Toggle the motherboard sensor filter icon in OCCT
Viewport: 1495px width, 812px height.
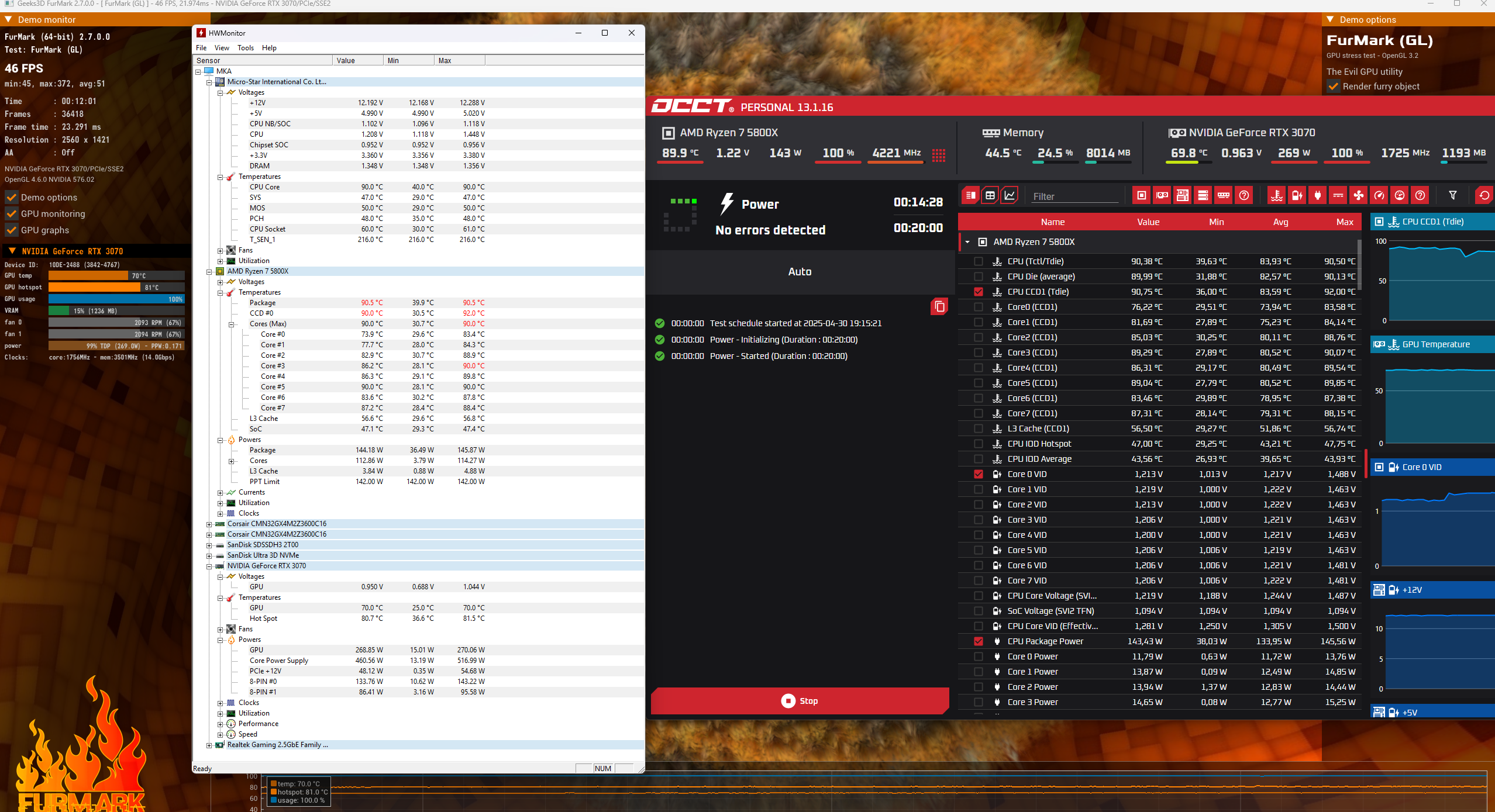click(1183, 195)
